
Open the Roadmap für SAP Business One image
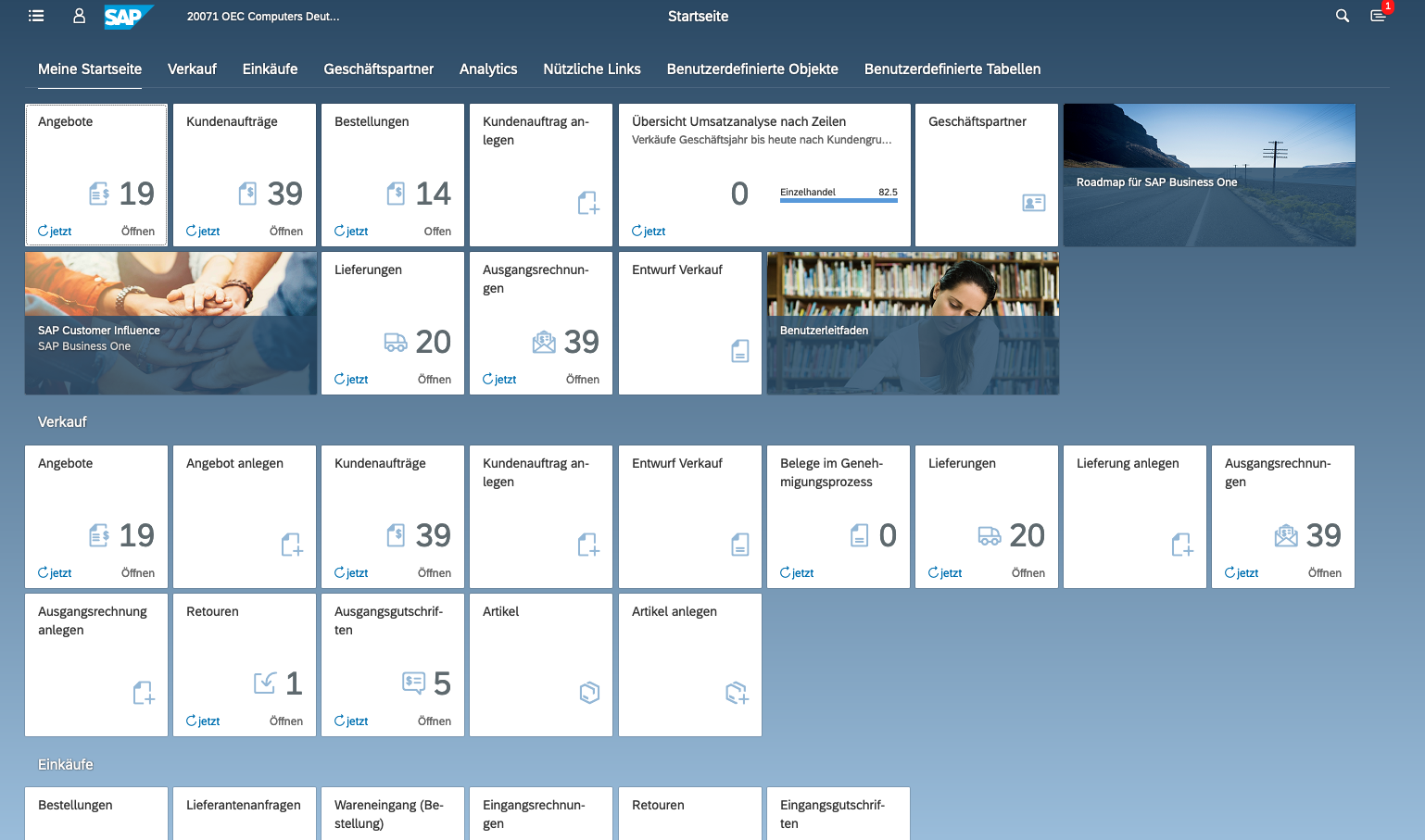[x=1209, y=175]
